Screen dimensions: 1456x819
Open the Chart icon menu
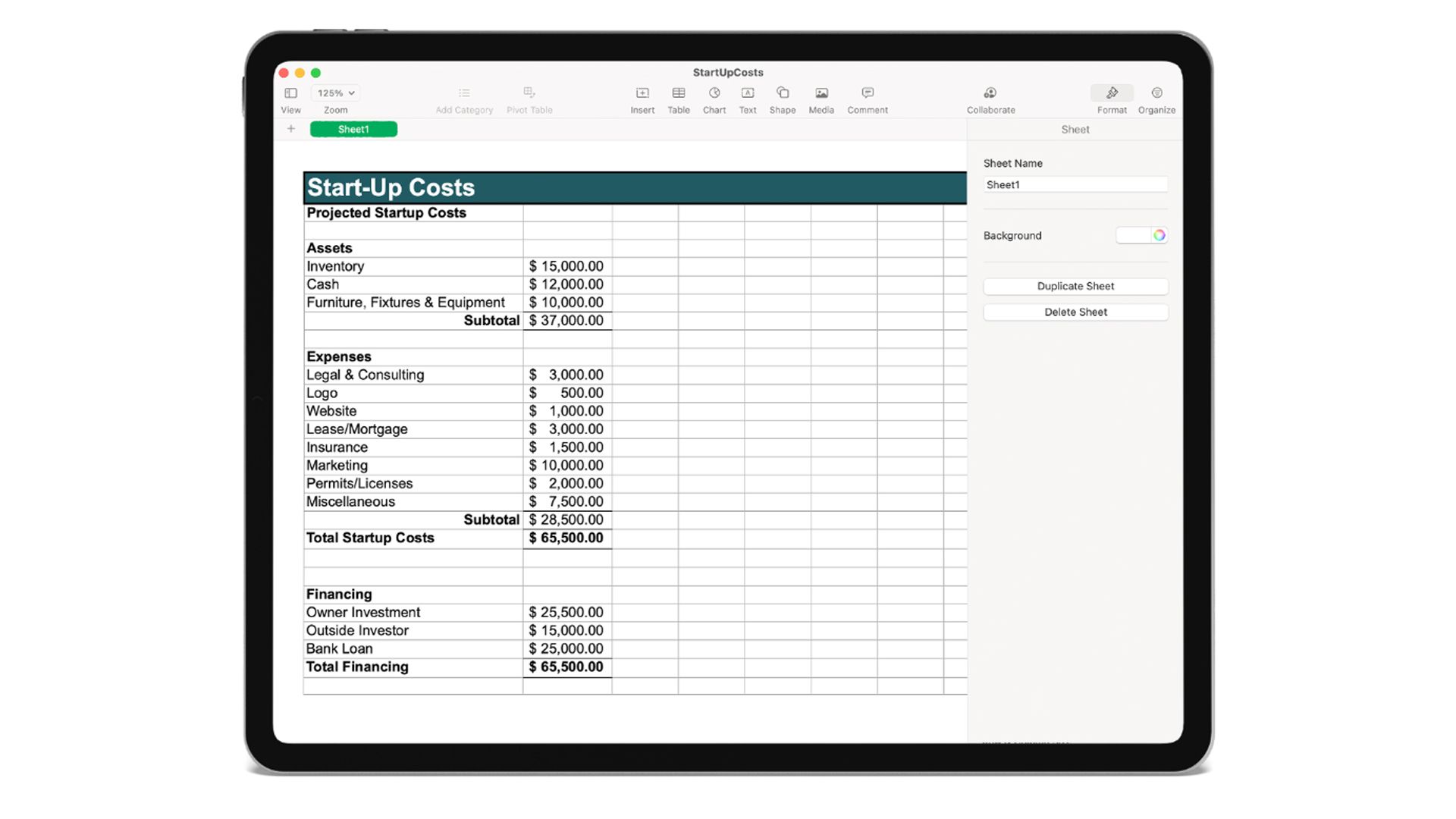714,93
